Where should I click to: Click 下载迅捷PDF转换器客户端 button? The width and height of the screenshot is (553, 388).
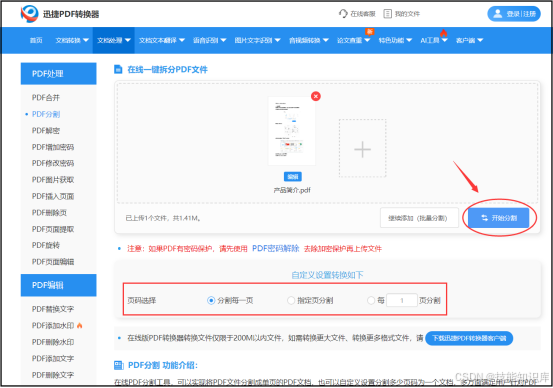[469, 338]
